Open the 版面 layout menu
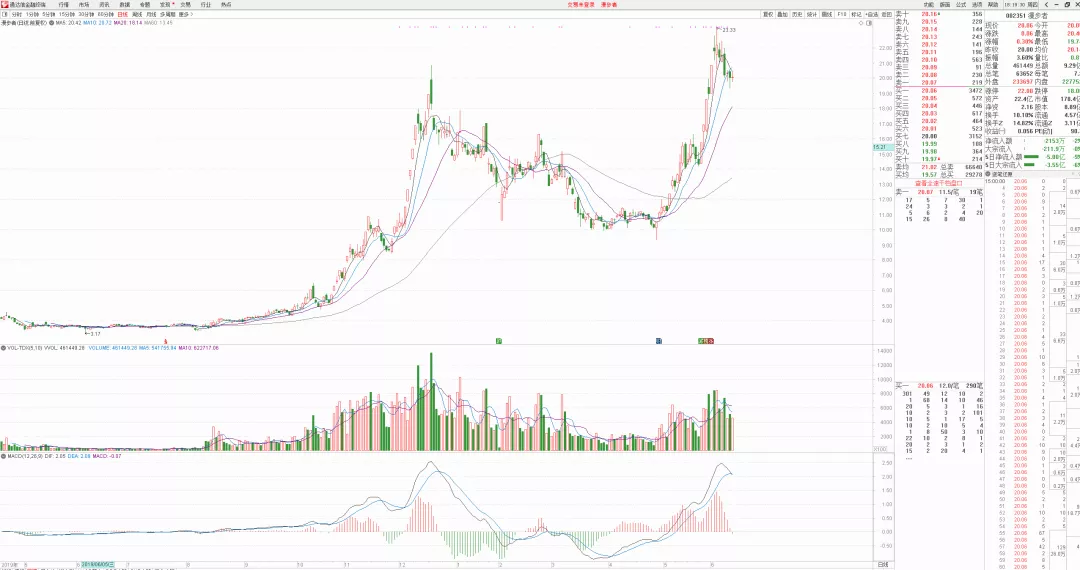 [x=945, y=4]
